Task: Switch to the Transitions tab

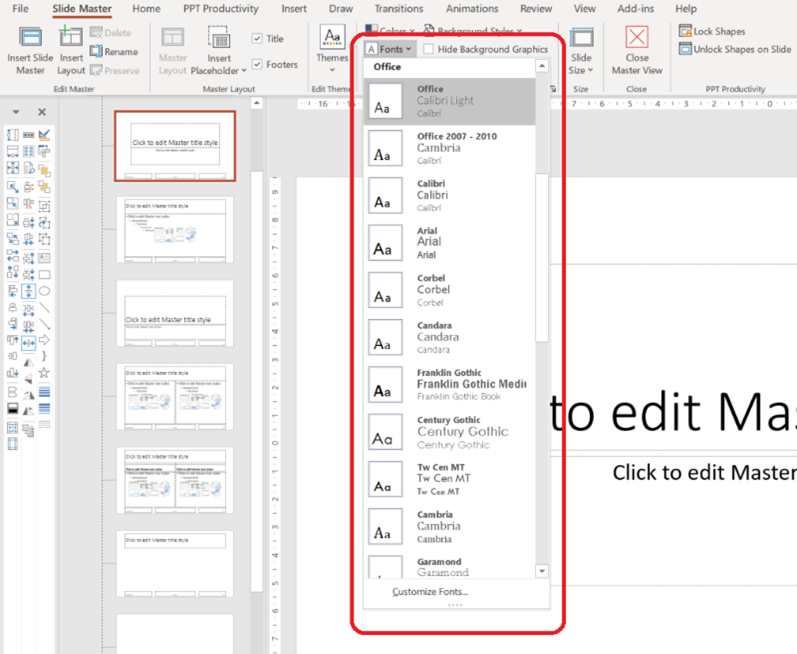Action: click(x=398, y=9)
